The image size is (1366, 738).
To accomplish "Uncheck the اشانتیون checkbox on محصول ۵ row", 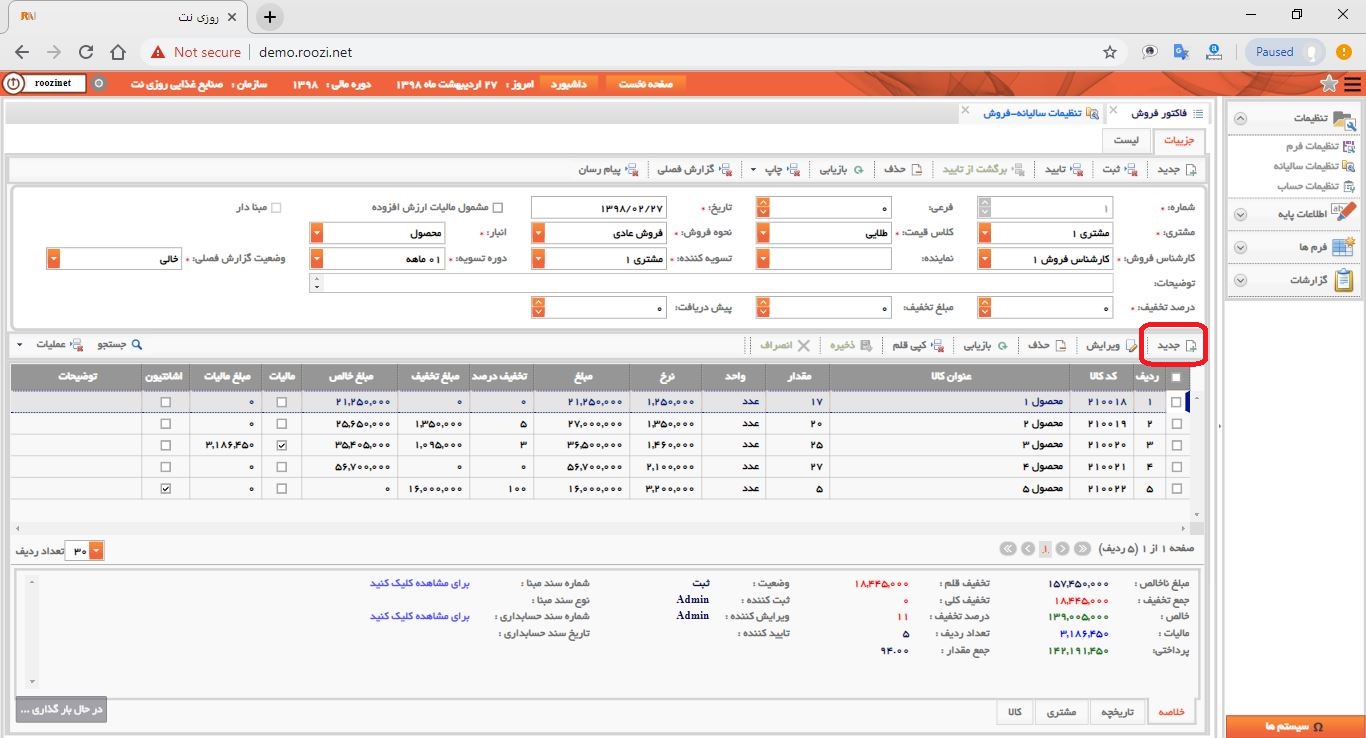I will [x=165, y=489].
